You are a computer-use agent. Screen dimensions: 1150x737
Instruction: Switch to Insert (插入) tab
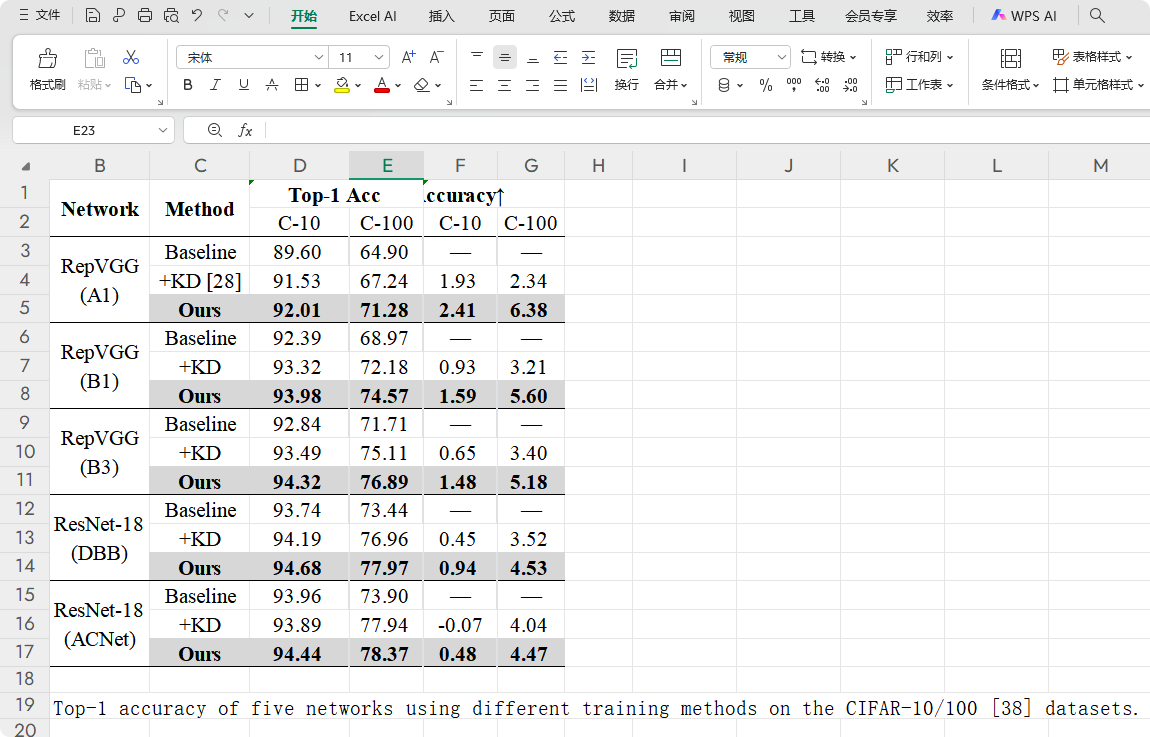442,16
